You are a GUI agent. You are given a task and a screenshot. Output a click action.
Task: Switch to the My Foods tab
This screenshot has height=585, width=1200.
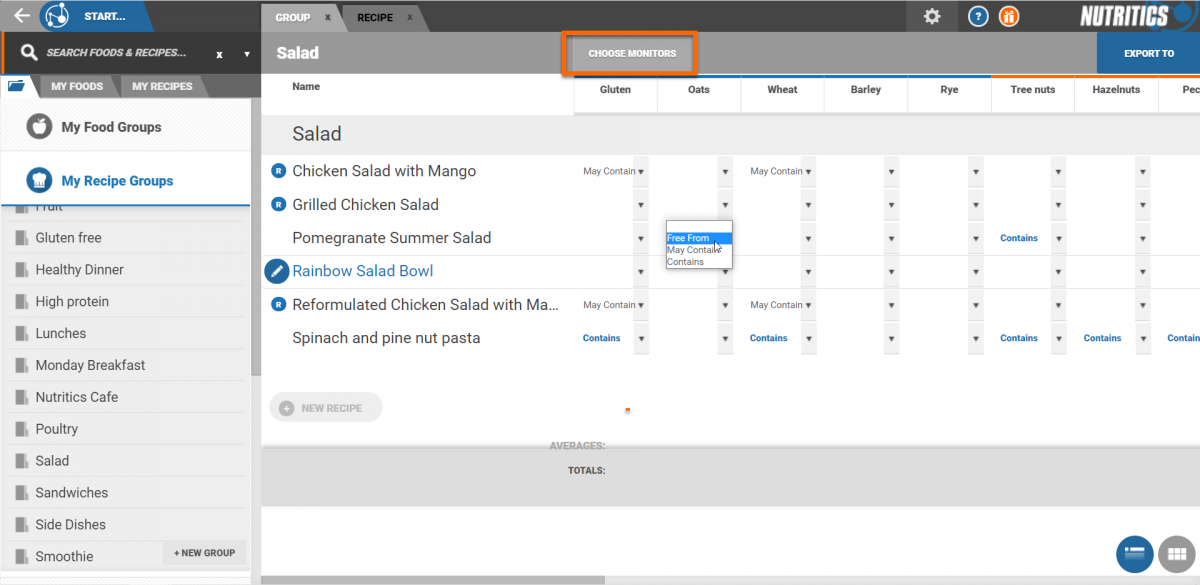pos(77,87)
